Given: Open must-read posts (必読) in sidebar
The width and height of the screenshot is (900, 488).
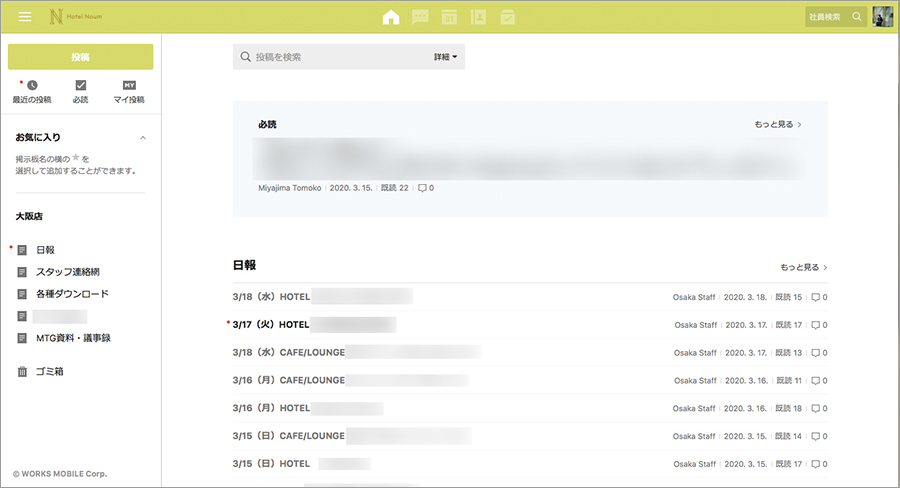Looking at the screenshot, I should 81,92.
